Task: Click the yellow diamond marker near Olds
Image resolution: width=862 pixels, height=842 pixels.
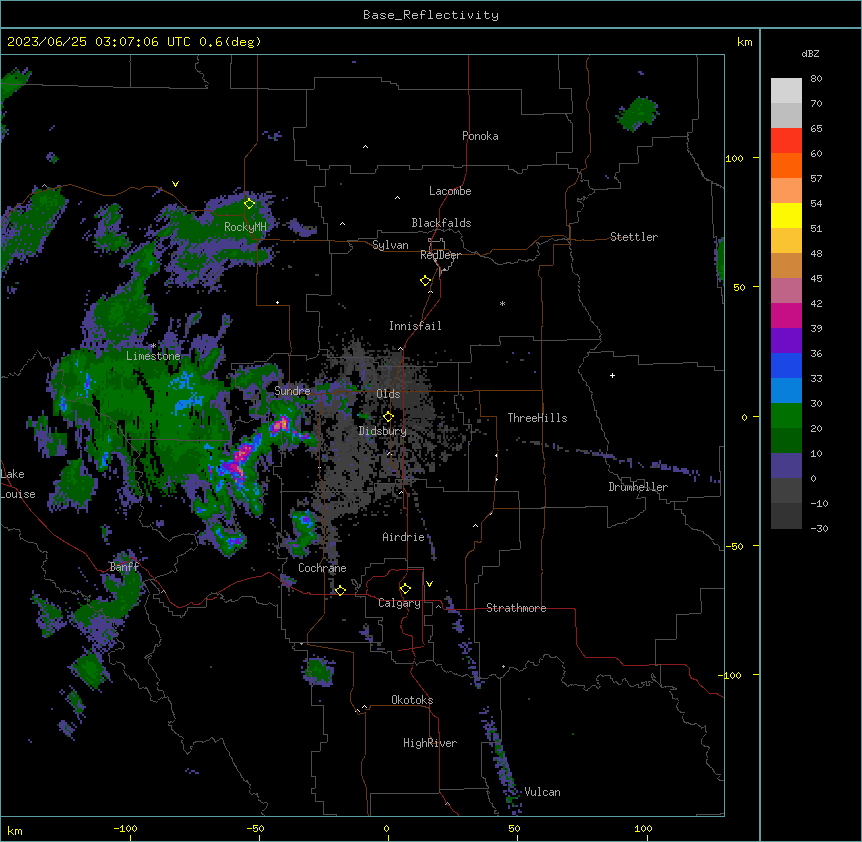Action: 388,417
